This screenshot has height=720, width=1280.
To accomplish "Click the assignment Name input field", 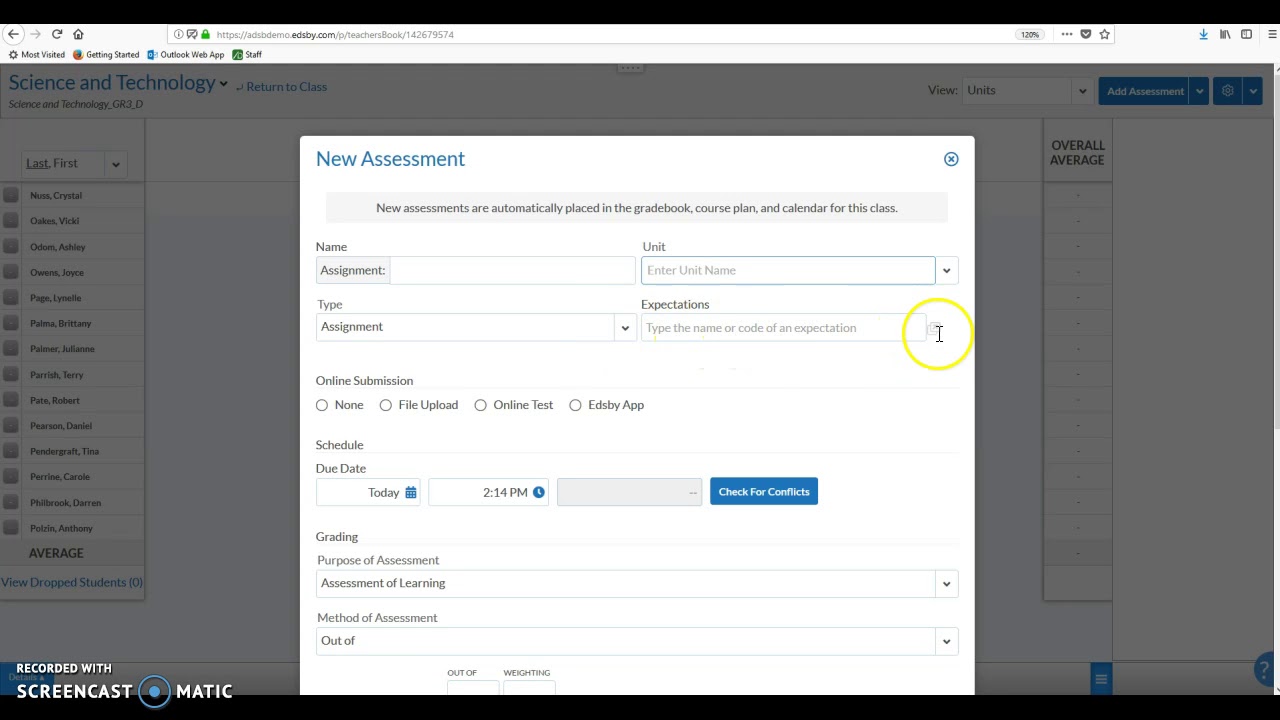I will 512,270.
